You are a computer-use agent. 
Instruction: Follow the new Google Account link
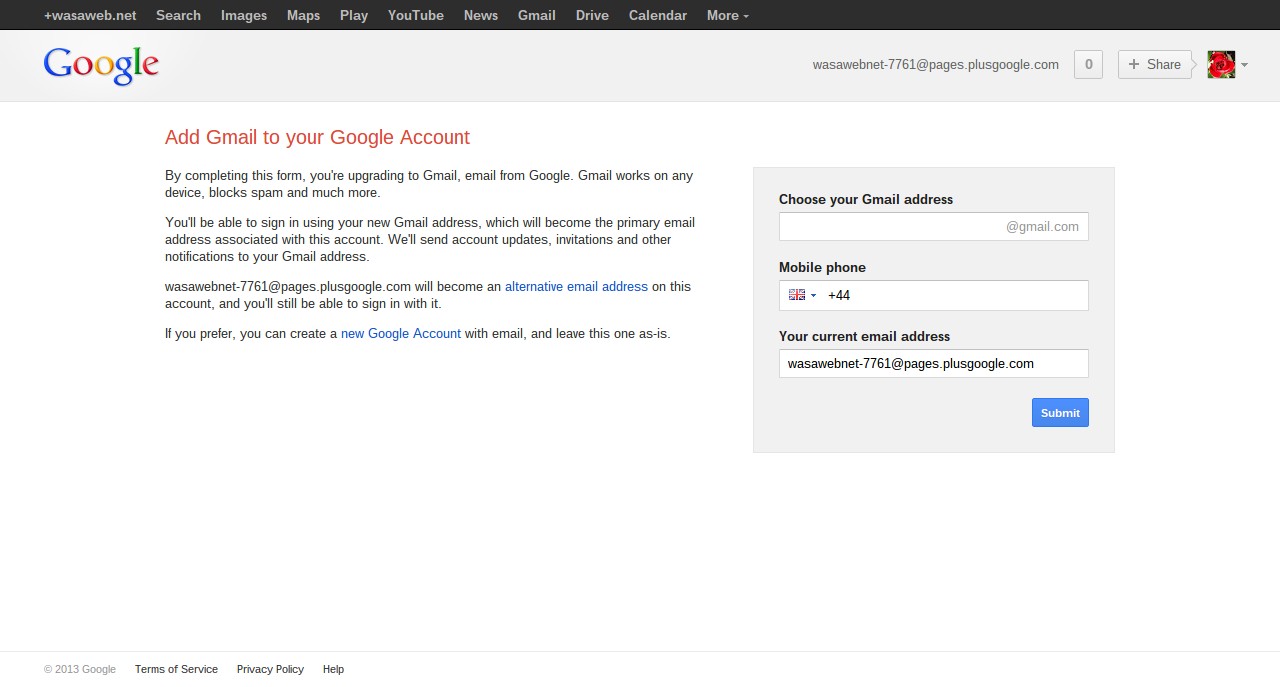click(401, 334)
